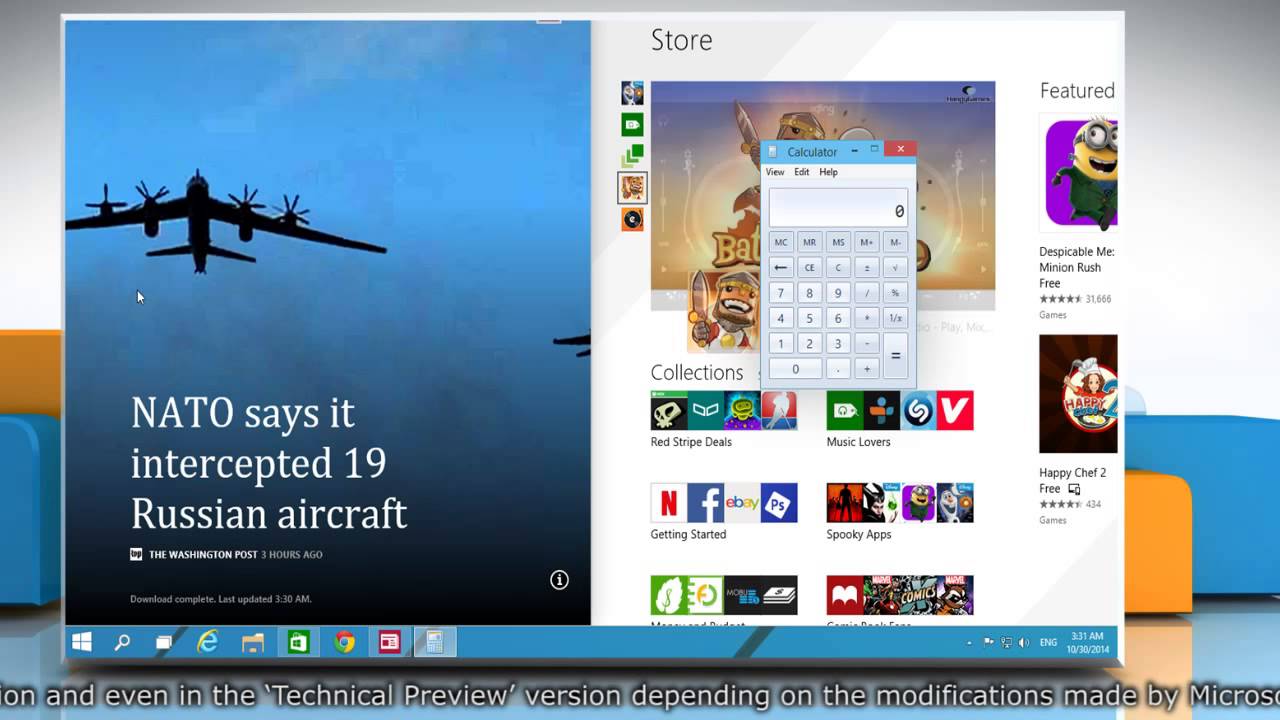Open the Windows Start button
Viewport: 1280px width, 720px height.
pyautogui.click(x=82, y=642)
